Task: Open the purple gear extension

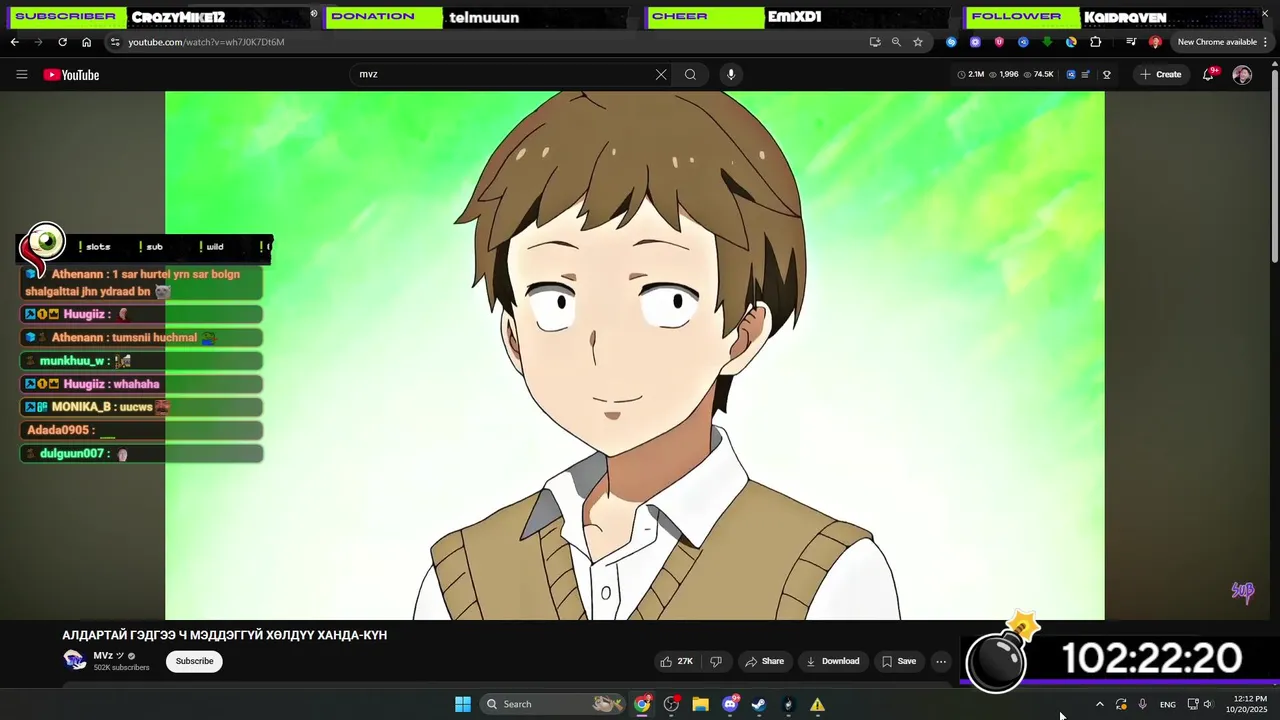Action: 975,42
